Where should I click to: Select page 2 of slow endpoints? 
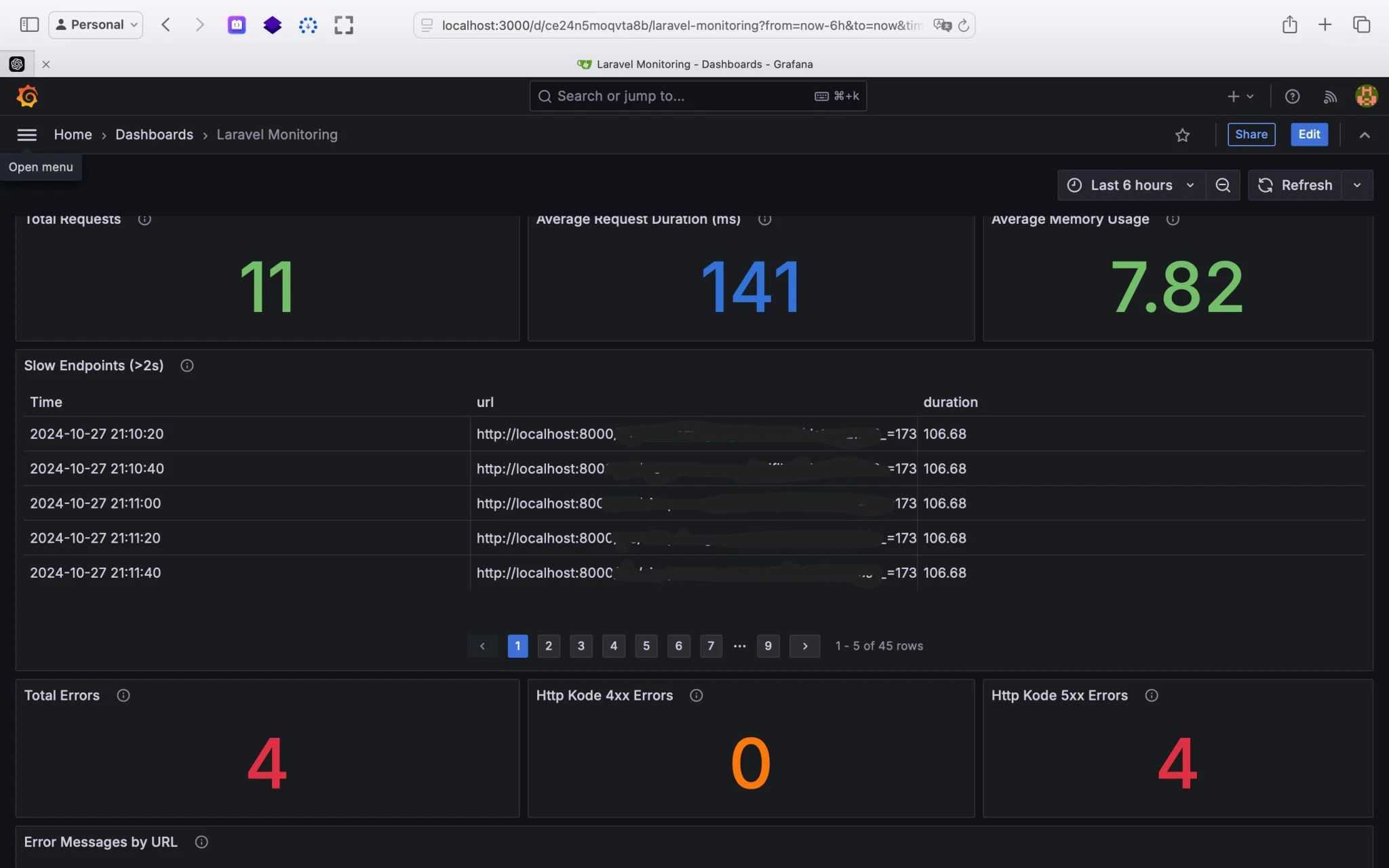(x=549, y=645)
